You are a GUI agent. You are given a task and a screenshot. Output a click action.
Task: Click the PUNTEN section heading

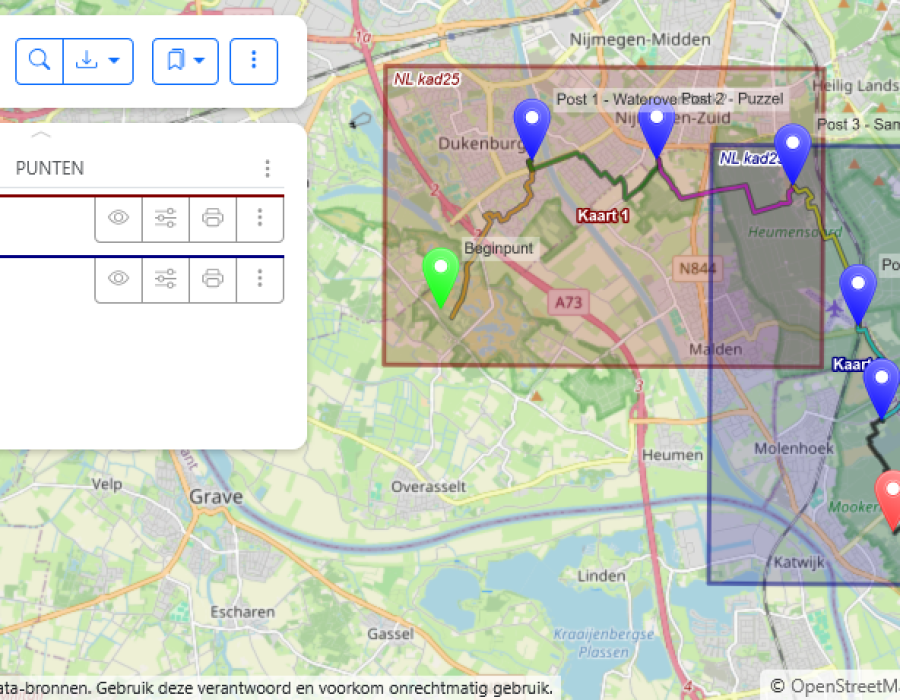point(50,168)
